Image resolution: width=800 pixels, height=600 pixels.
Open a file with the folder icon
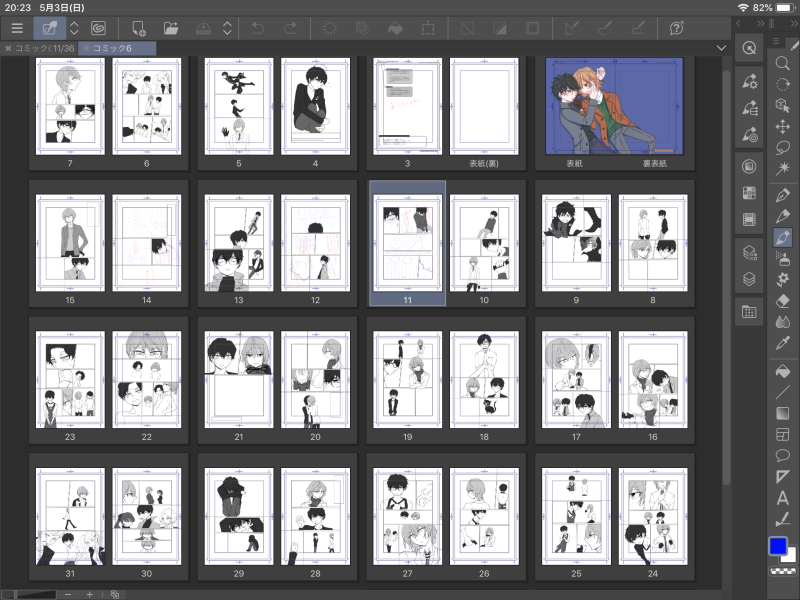(171, 28)
